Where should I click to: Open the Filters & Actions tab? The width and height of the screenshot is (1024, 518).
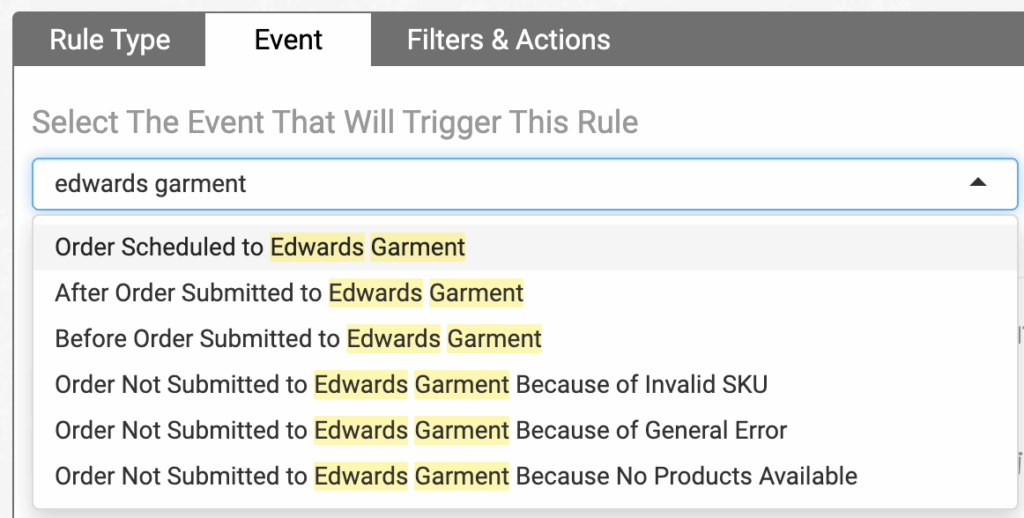pyautogui.click(x=508, y=40)
